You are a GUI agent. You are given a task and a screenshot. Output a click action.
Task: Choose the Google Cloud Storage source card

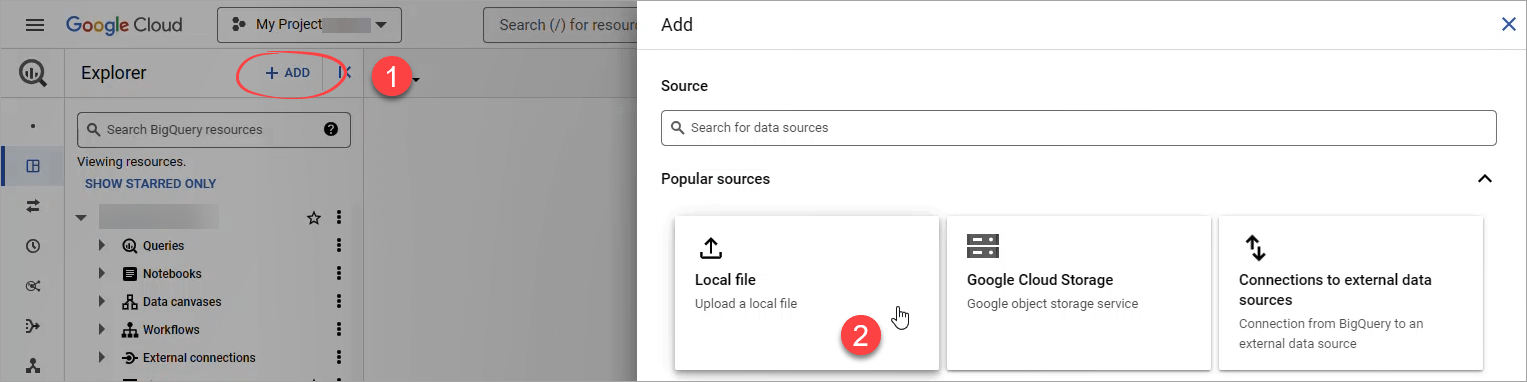[x=1079, y=293]
